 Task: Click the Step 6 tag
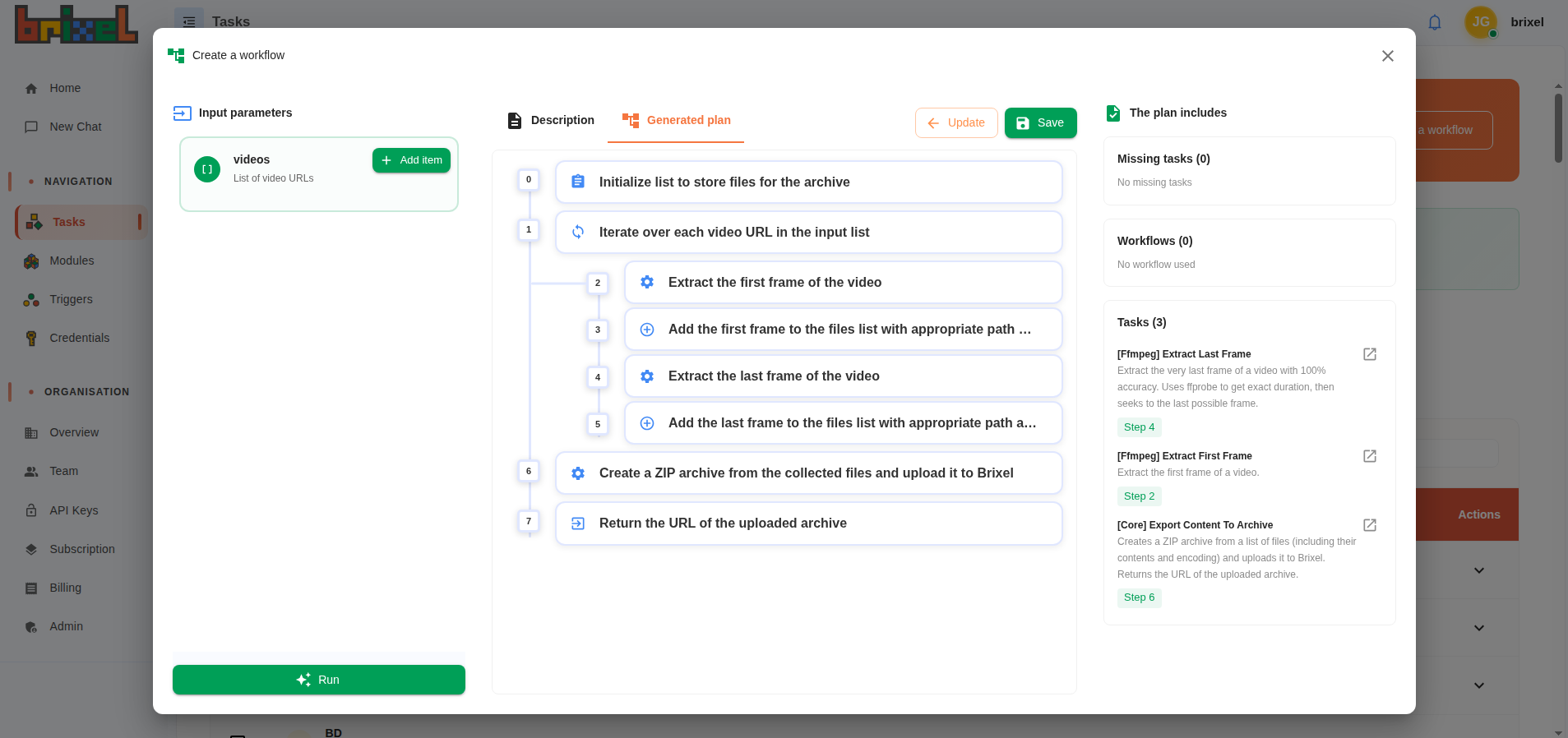click(x=1139, y=597)
